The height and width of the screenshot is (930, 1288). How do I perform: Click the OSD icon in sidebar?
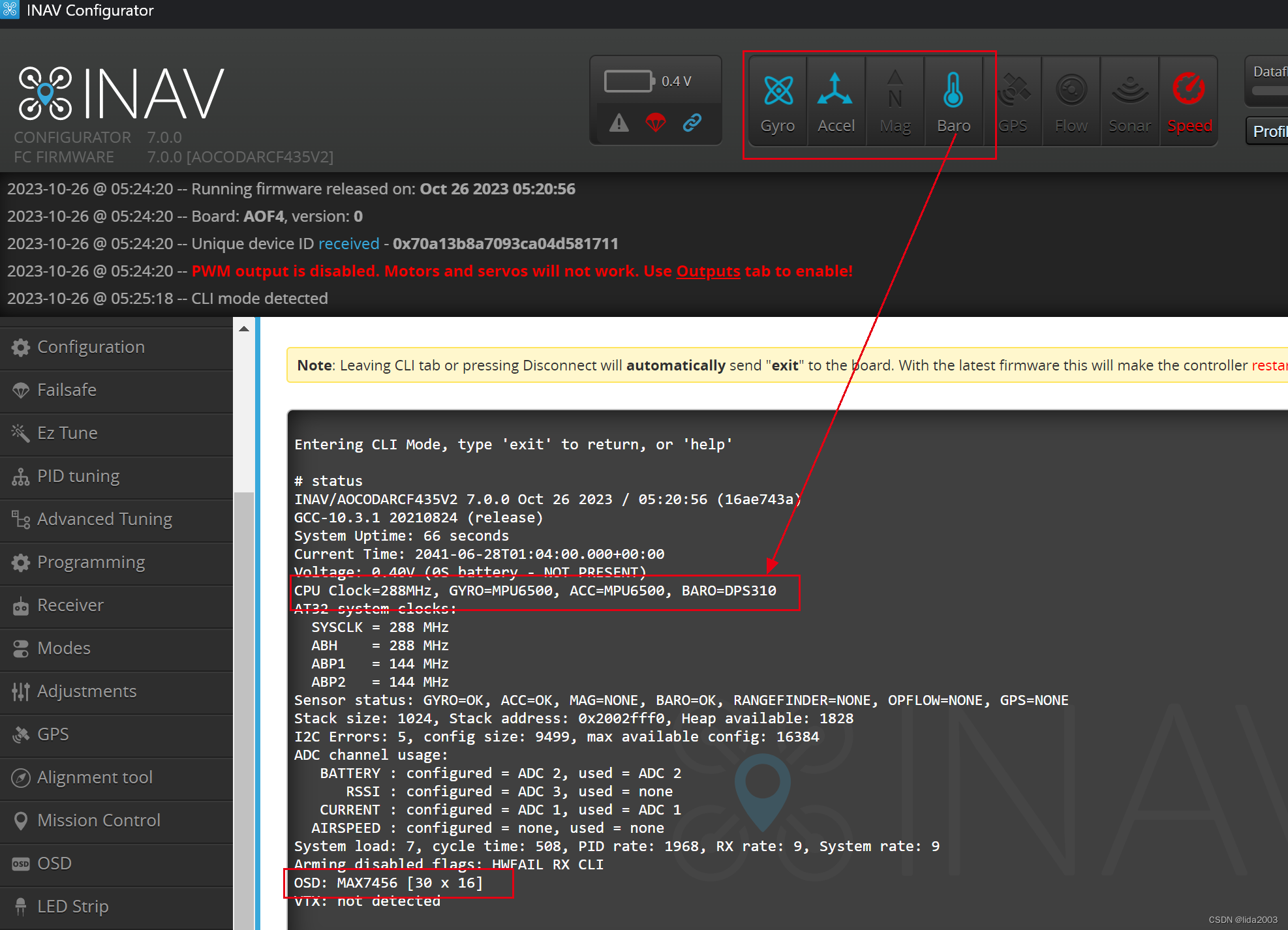[x=21, y=864]
